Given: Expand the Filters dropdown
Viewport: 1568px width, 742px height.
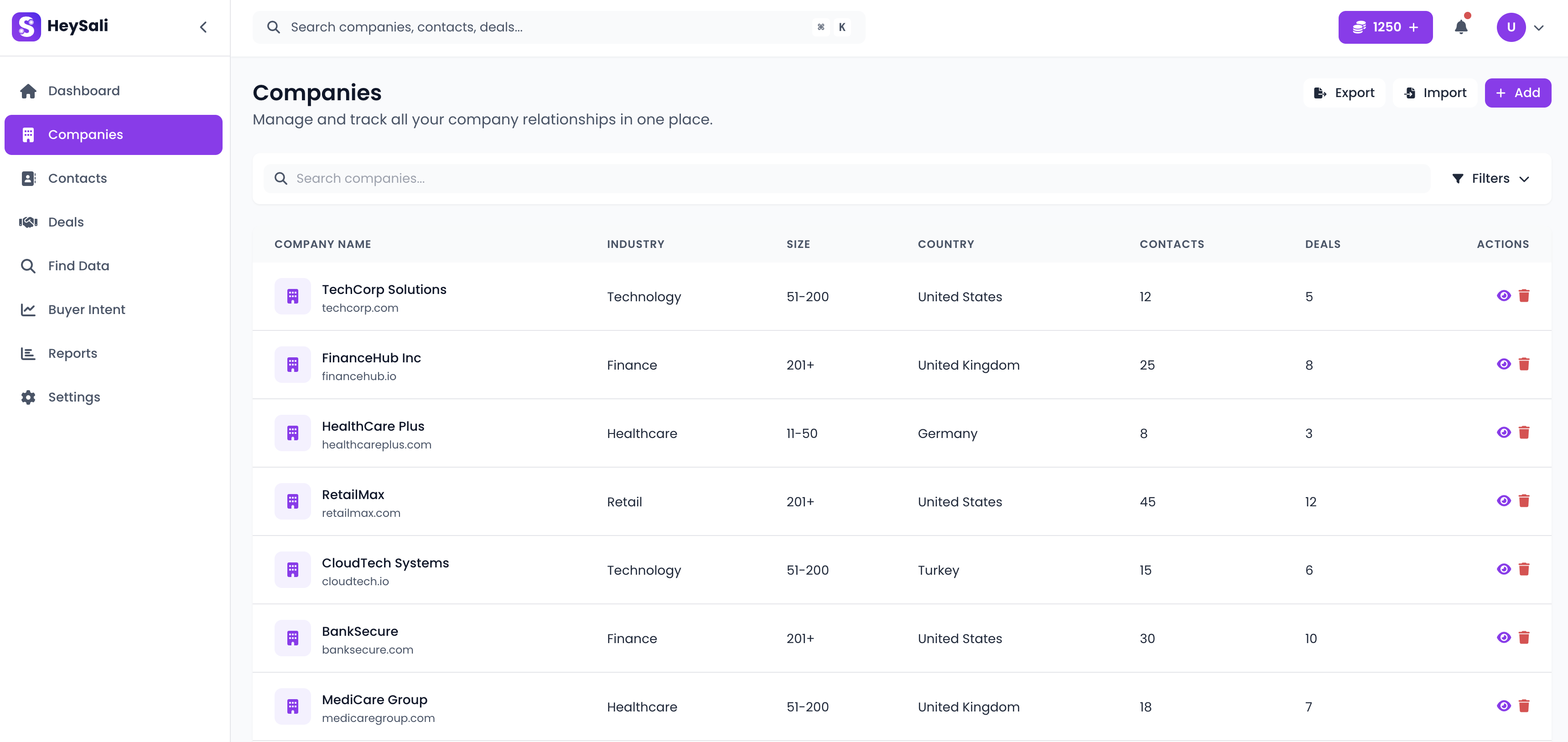Looking at the screenshot, I should (1491, 178).
